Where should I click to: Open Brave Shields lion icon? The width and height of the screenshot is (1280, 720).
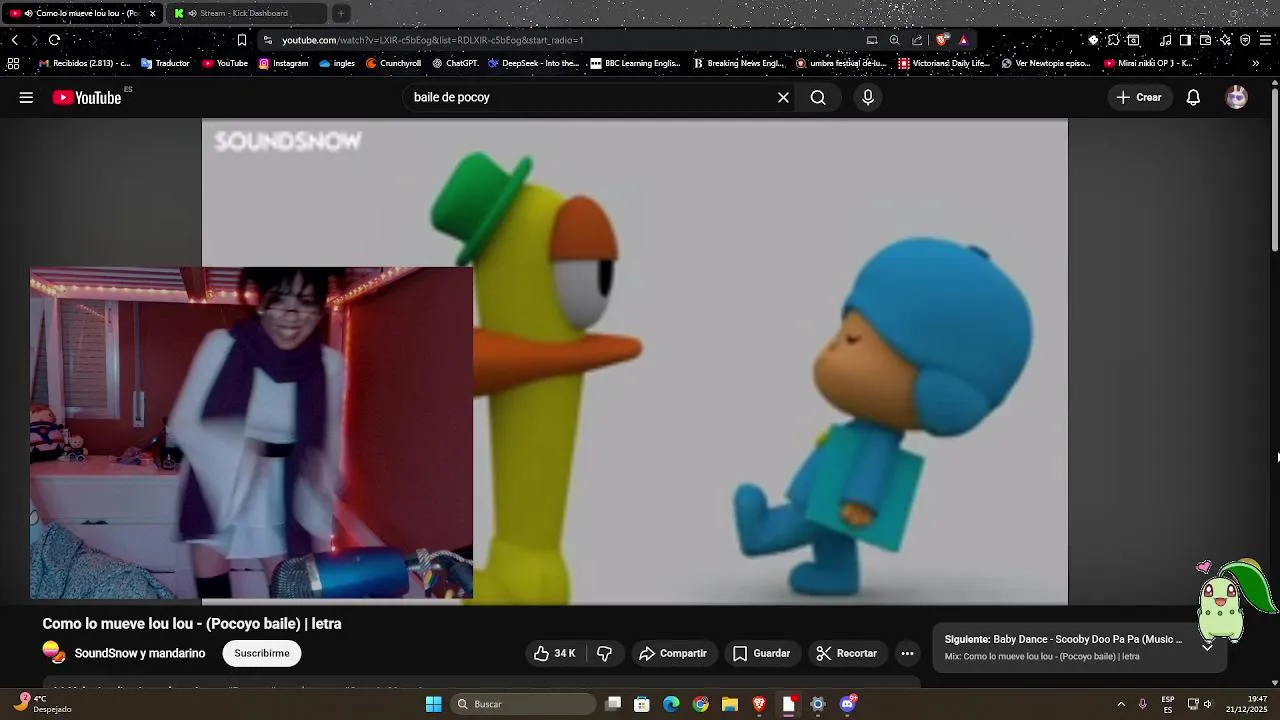pyautogui.click(x=942, y=40)
